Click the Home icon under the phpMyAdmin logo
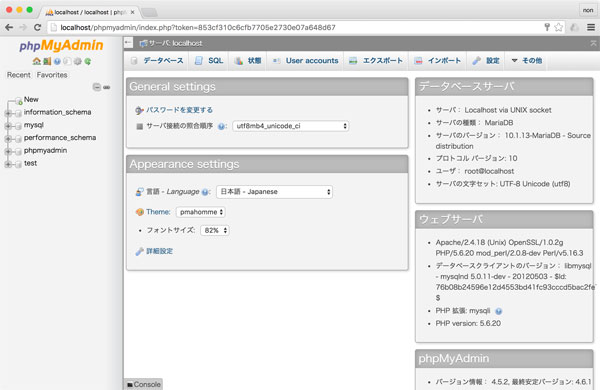The width and height of the screenshot is (600, 390). click(x=37, y=61)
